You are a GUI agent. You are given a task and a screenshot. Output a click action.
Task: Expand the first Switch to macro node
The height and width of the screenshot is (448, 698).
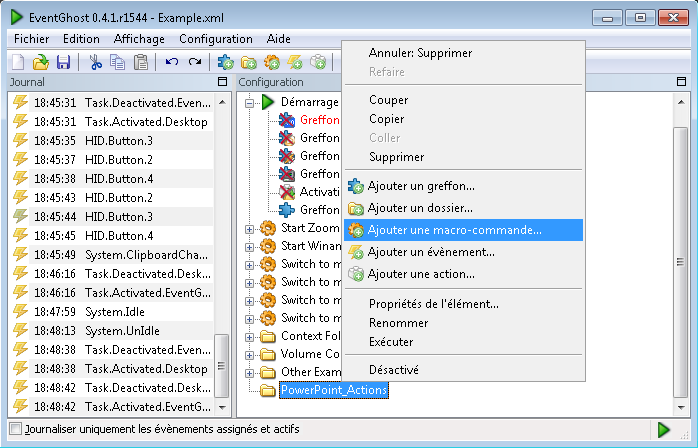249,265
